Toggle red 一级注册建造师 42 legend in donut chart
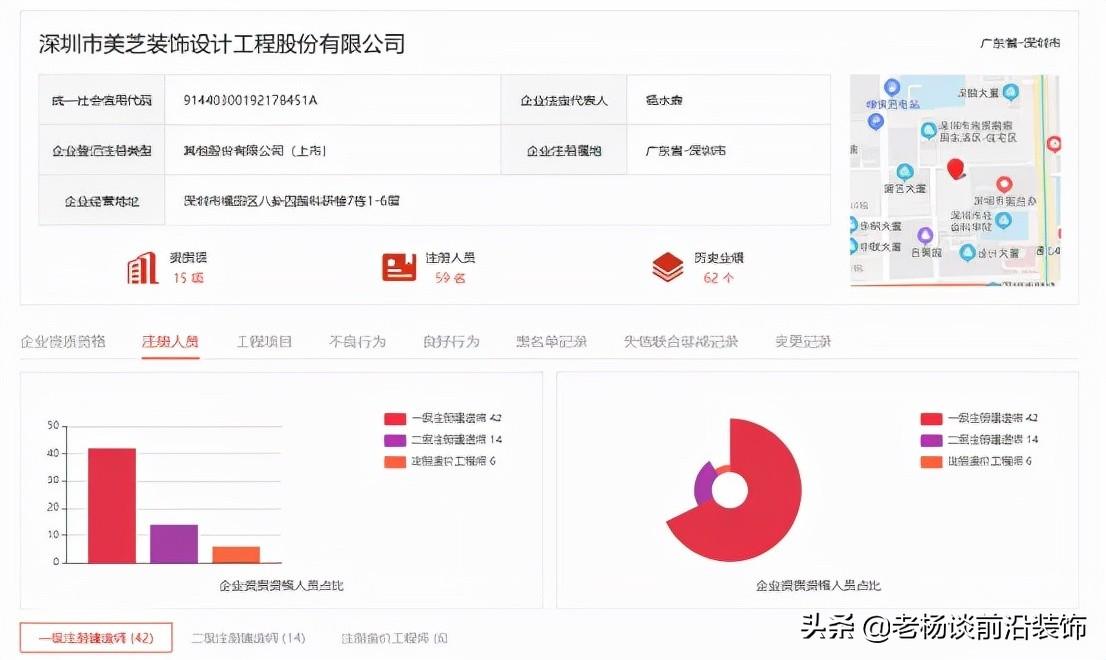 [979, 418]
